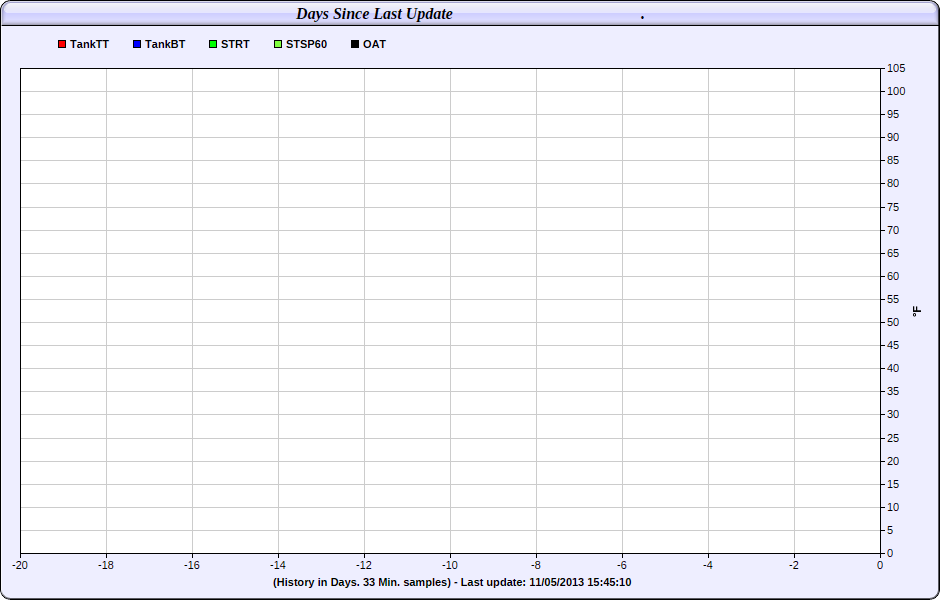Select the STSP60 legend label

coord(306,44)
